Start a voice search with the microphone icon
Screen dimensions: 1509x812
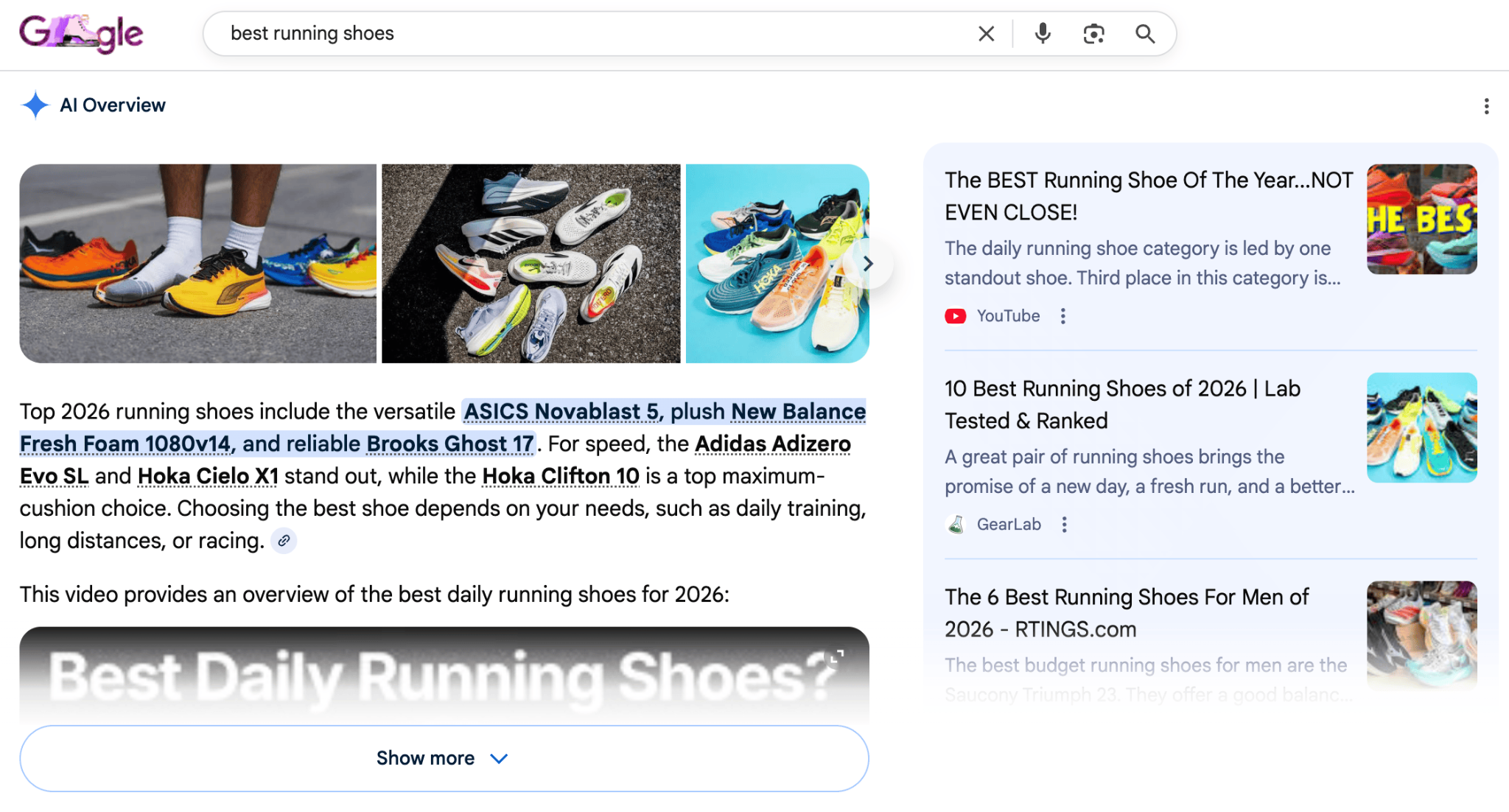[1041, 33]
